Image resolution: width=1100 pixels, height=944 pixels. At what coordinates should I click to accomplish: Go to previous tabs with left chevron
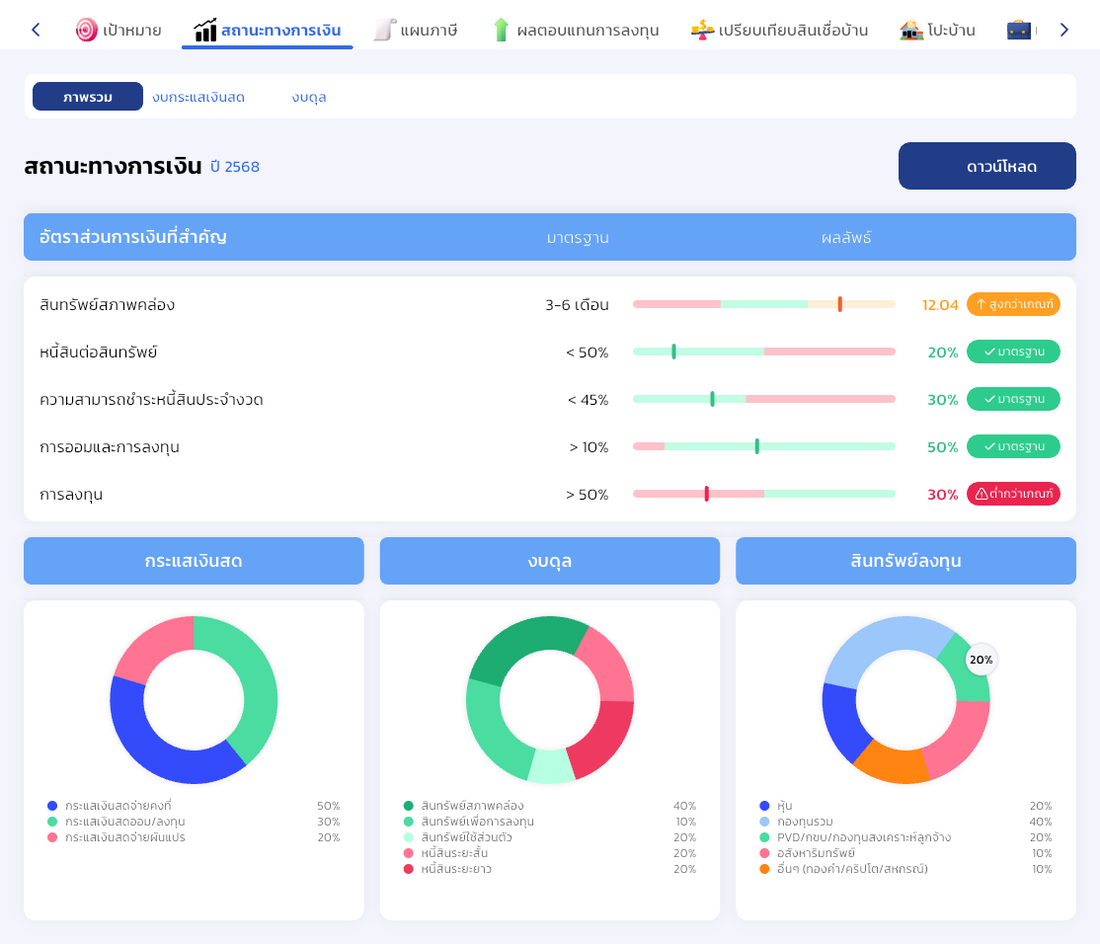[x=36, y=29]
